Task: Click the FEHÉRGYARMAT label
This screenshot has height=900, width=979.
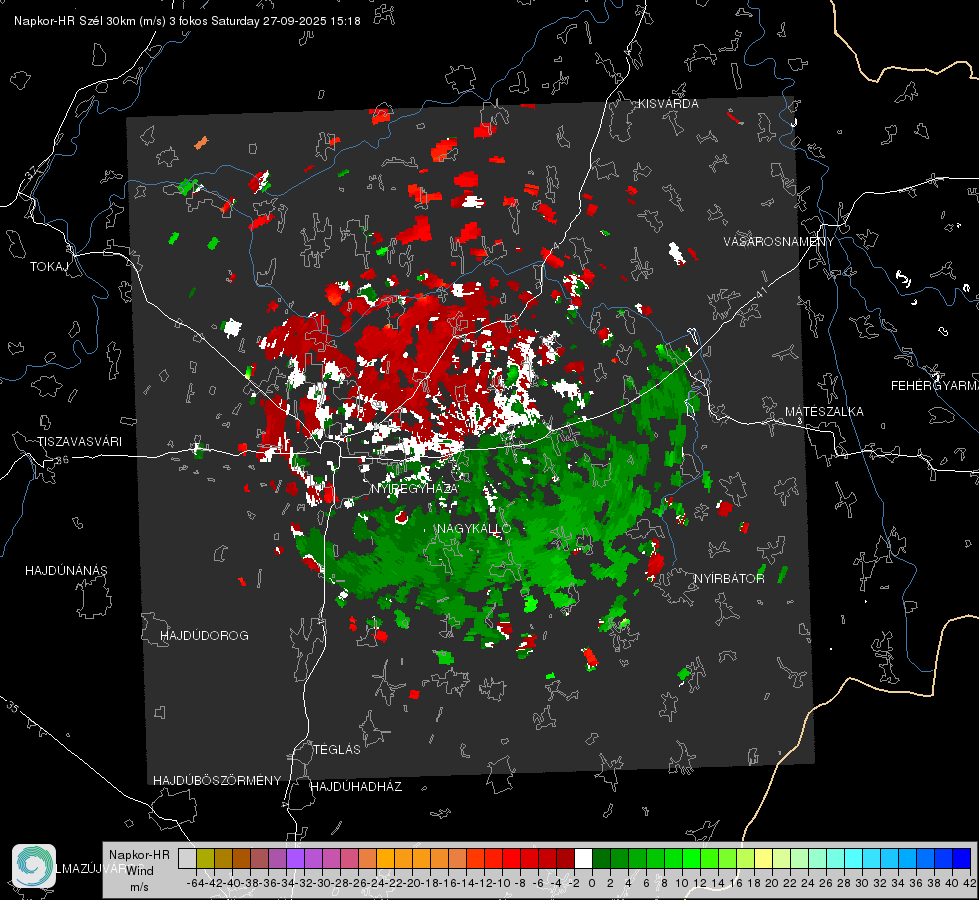Action: tap(934, 386)
